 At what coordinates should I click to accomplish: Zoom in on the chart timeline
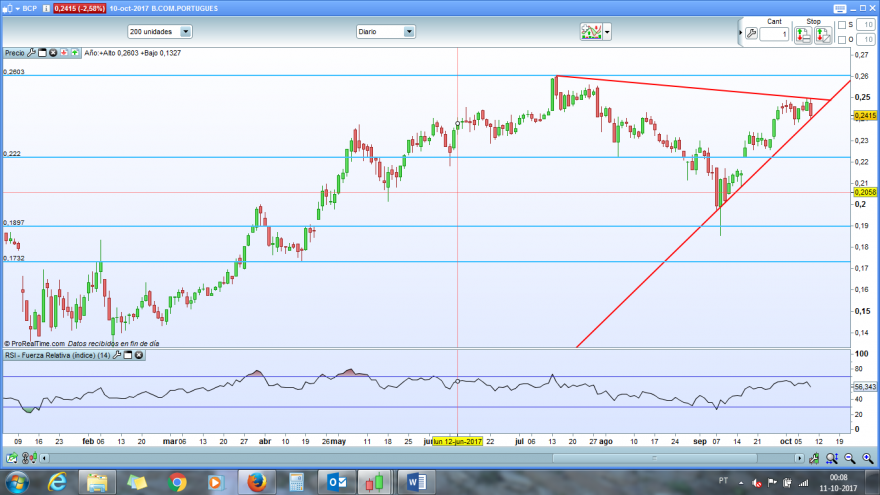point(868,459)
